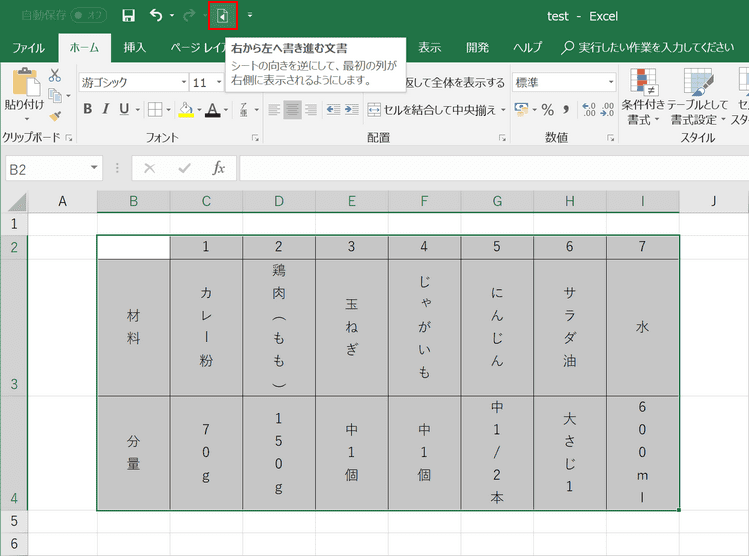Click the cell containing 600ml

tap(642, 453)
